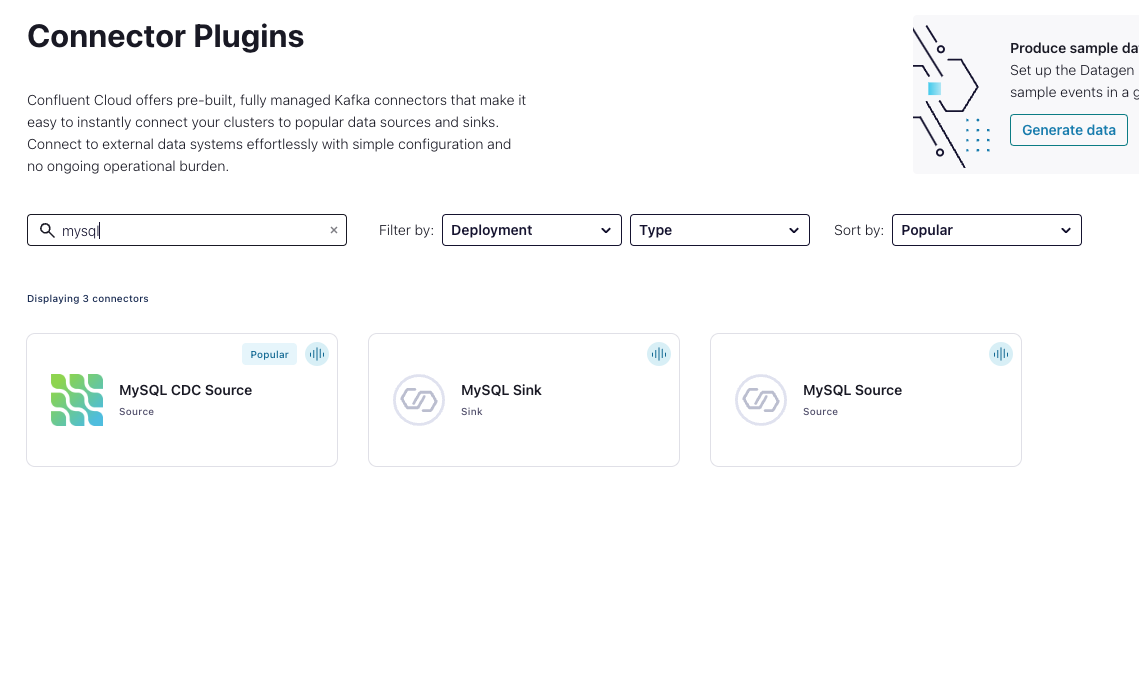Open the Popular sort dropdown
1139x678 pixels.
pyautogui.click(x=986, y=230)
